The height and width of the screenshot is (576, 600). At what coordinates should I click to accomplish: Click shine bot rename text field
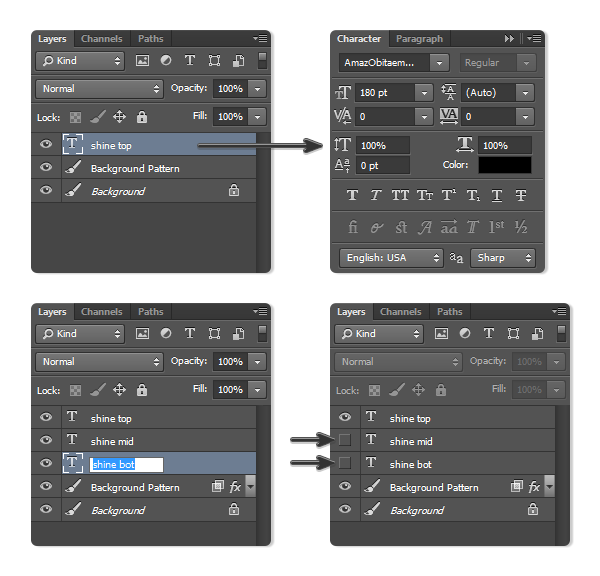coord(126,464)
